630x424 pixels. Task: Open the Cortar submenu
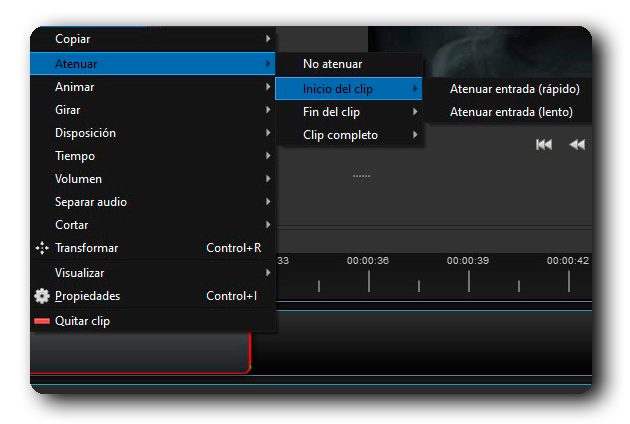click(153, 224)
